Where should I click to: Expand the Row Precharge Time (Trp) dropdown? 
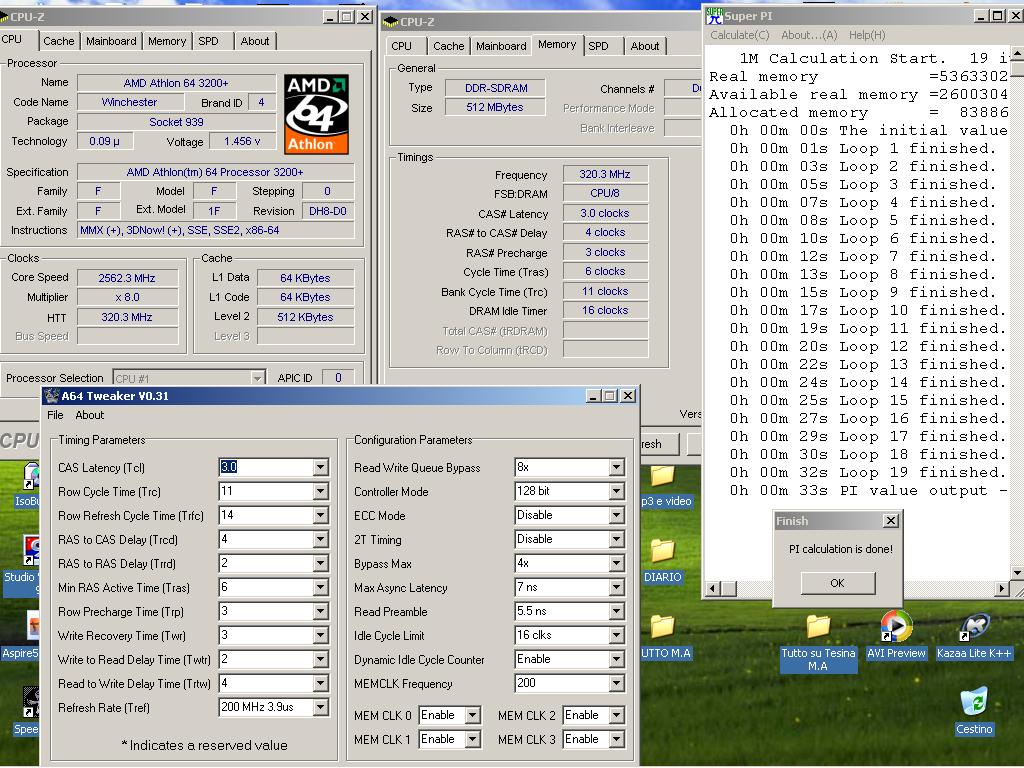[x=320, y=612]
